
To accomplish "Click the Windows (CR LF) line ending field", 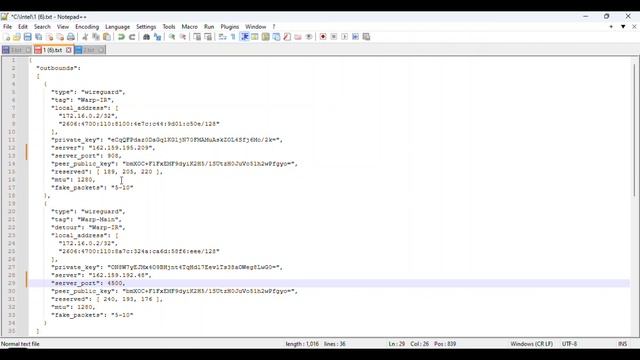I will pyautogui.click(x=531, y=344).
